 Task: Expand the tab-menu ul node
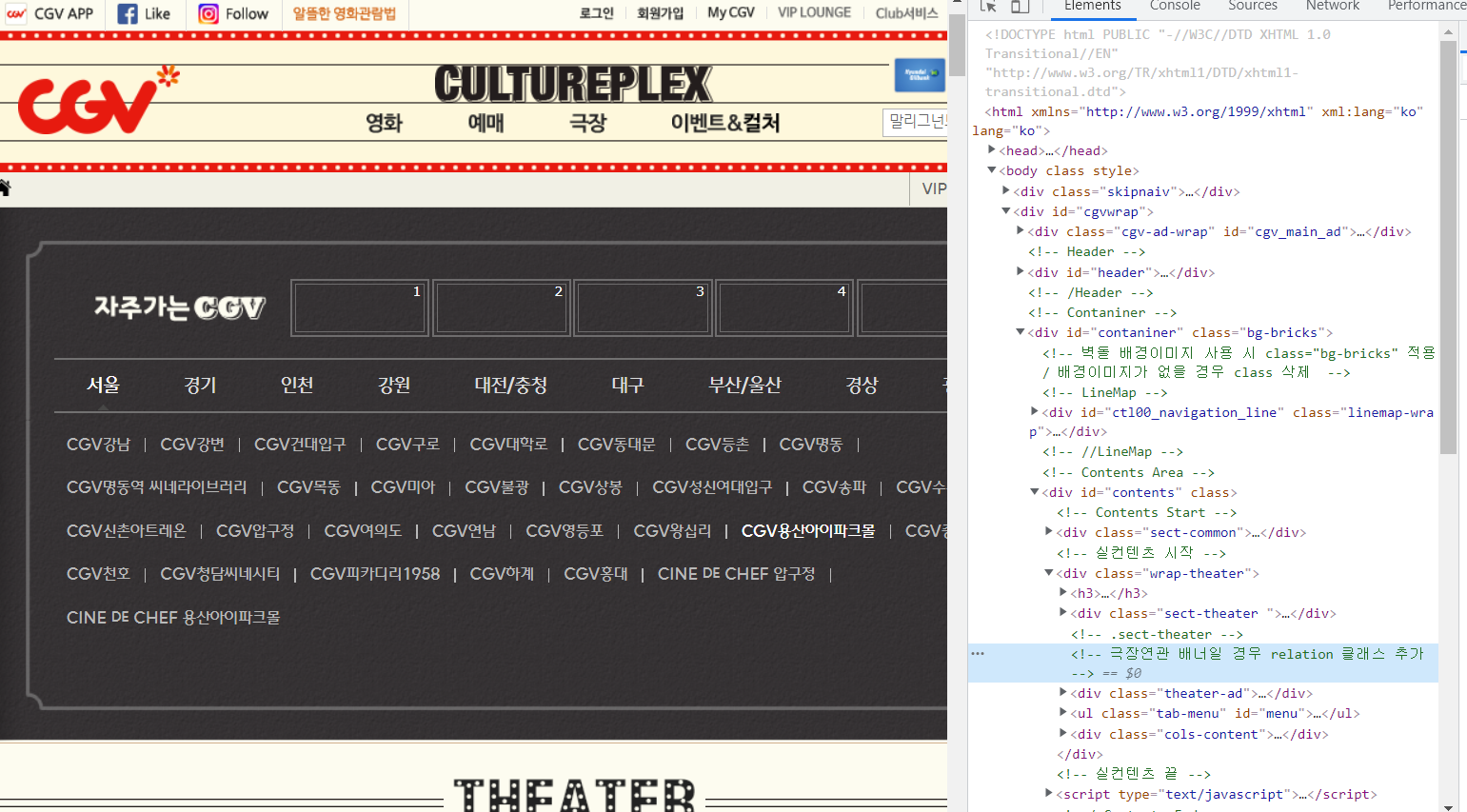point(1062,712)
